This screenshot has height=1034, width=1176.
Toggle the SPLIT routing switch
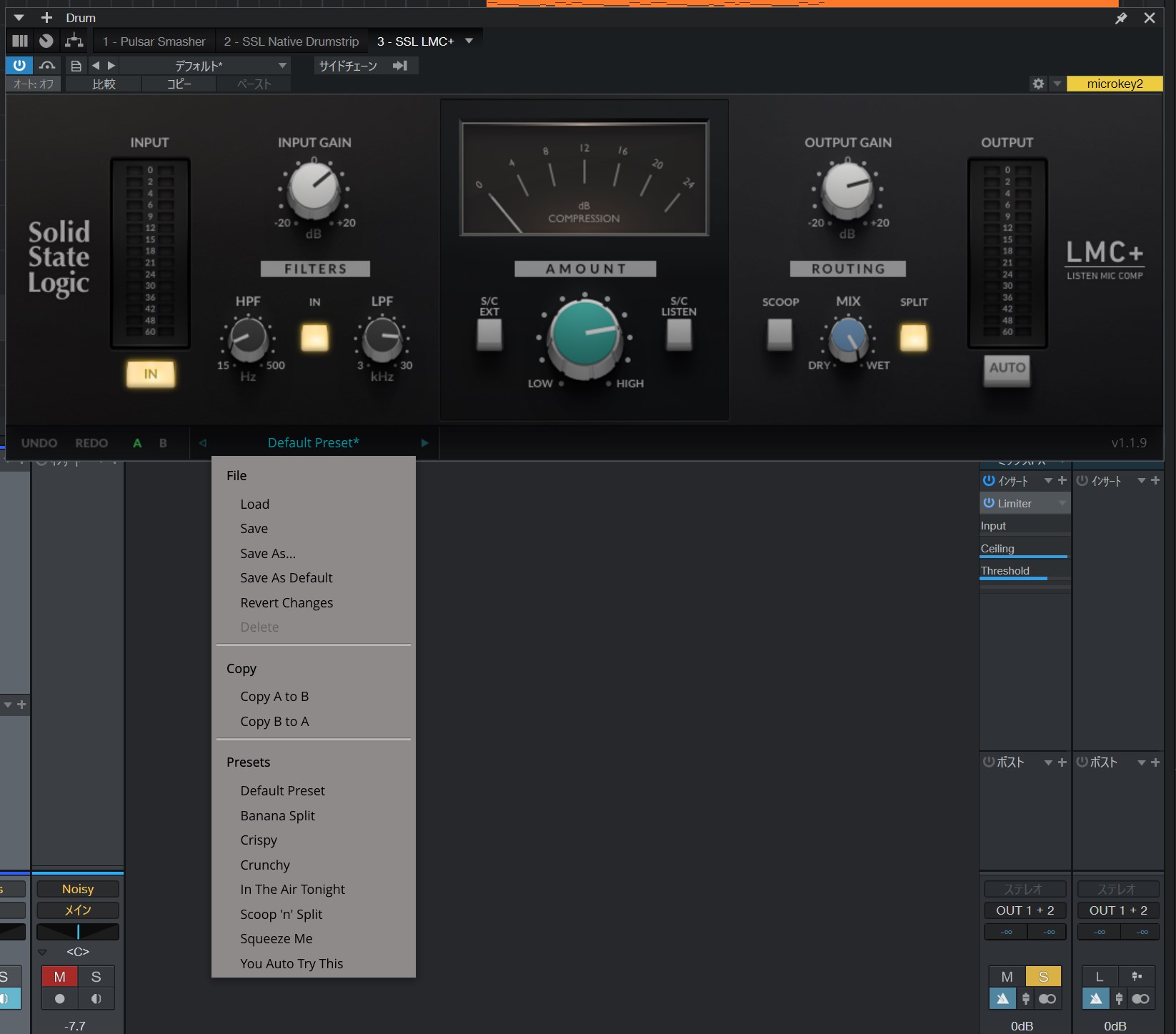(x=913, y=337)
